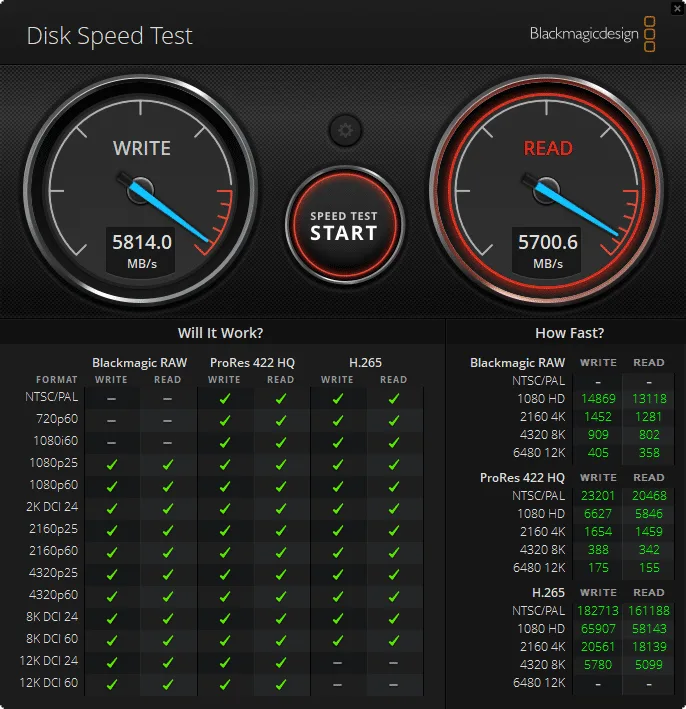Click the H.265 2160 4K read value 18139
The height and width of the screenshot is (709, 686).
click(649, 647)
